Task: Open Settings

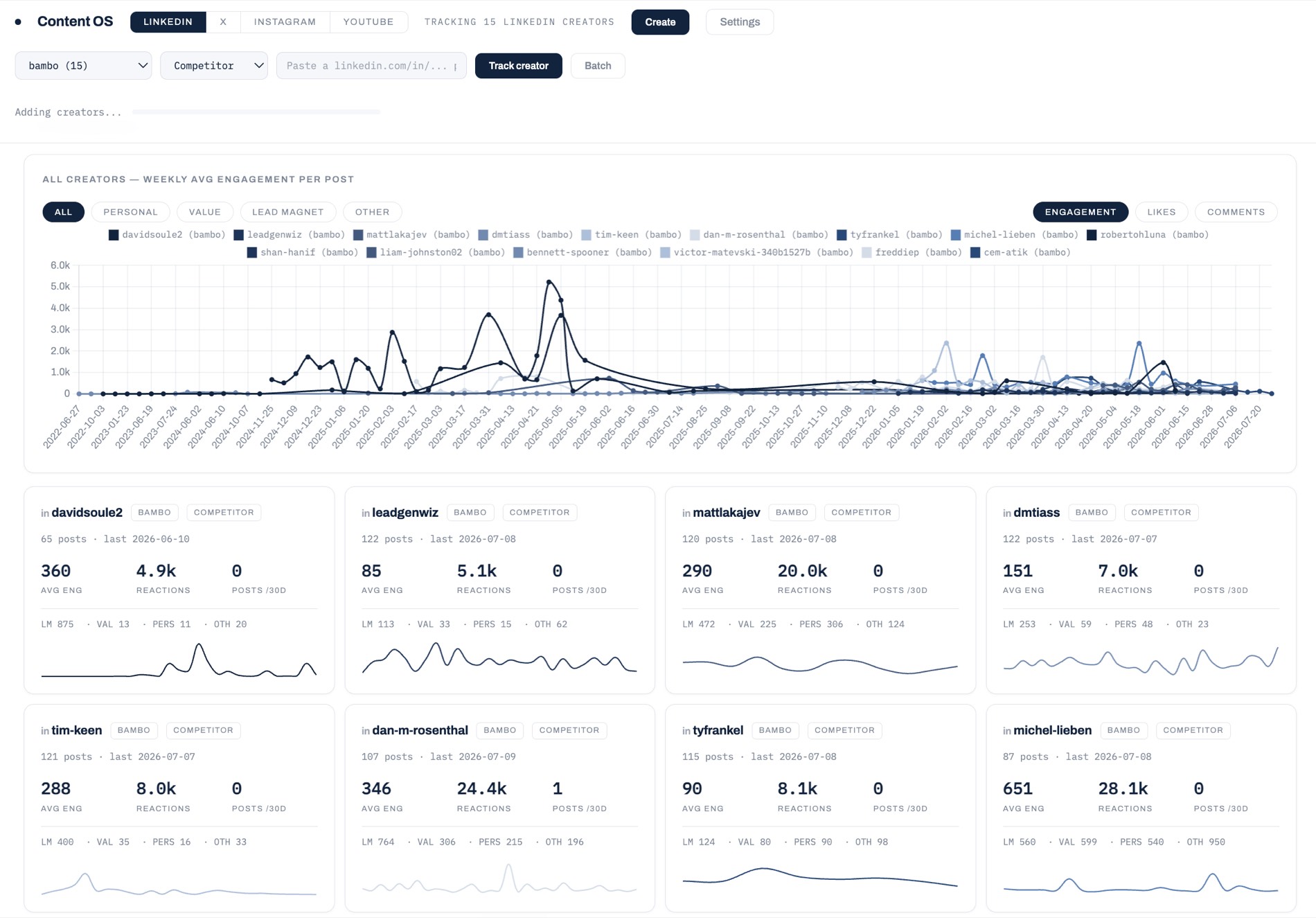Action: [x=740, y=22]
